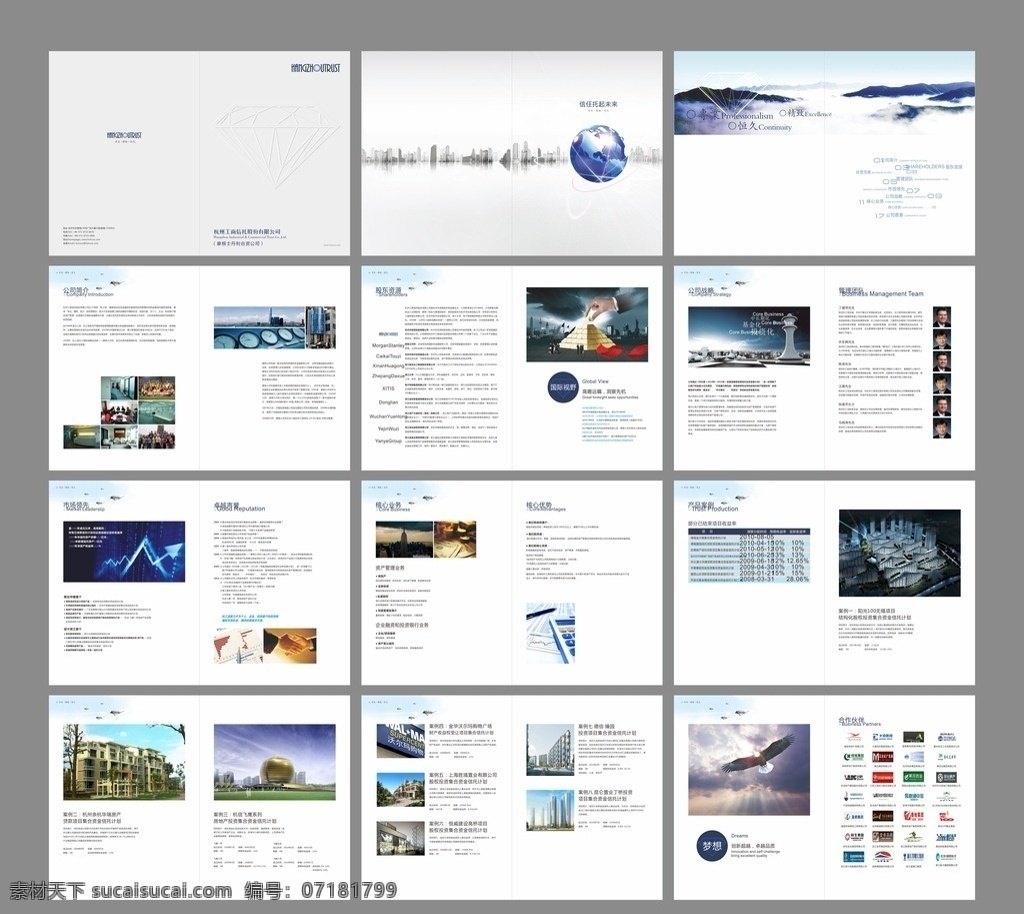Click the 合作伙伴 Business Partners heading

tap(860, 722)
